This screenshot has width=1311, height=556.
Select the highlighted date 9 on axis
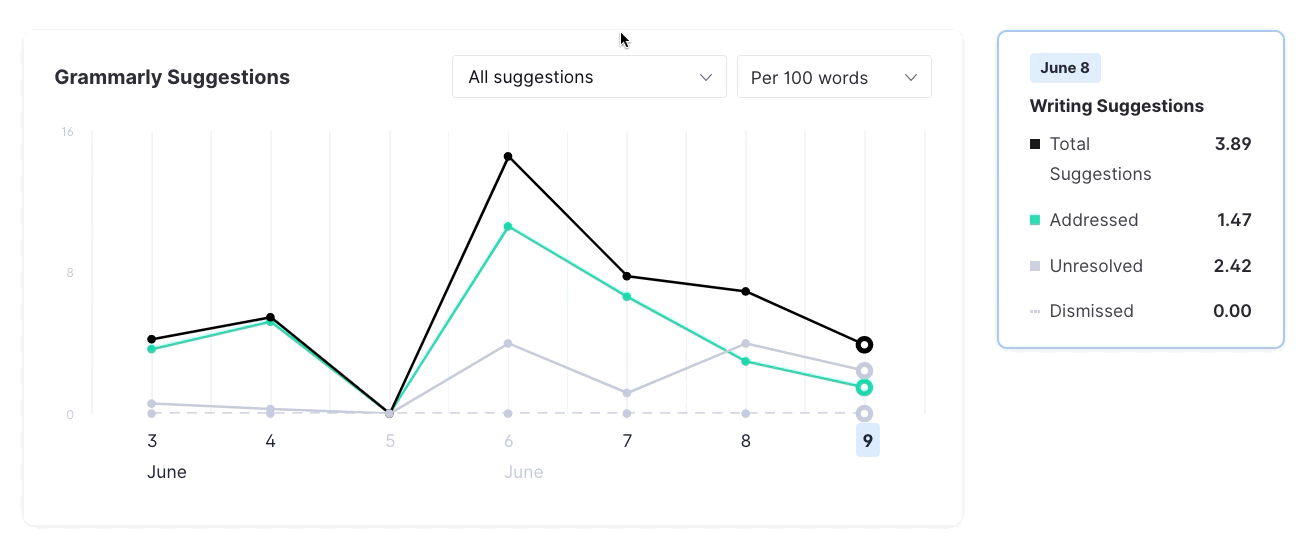[x=867, y=440]
